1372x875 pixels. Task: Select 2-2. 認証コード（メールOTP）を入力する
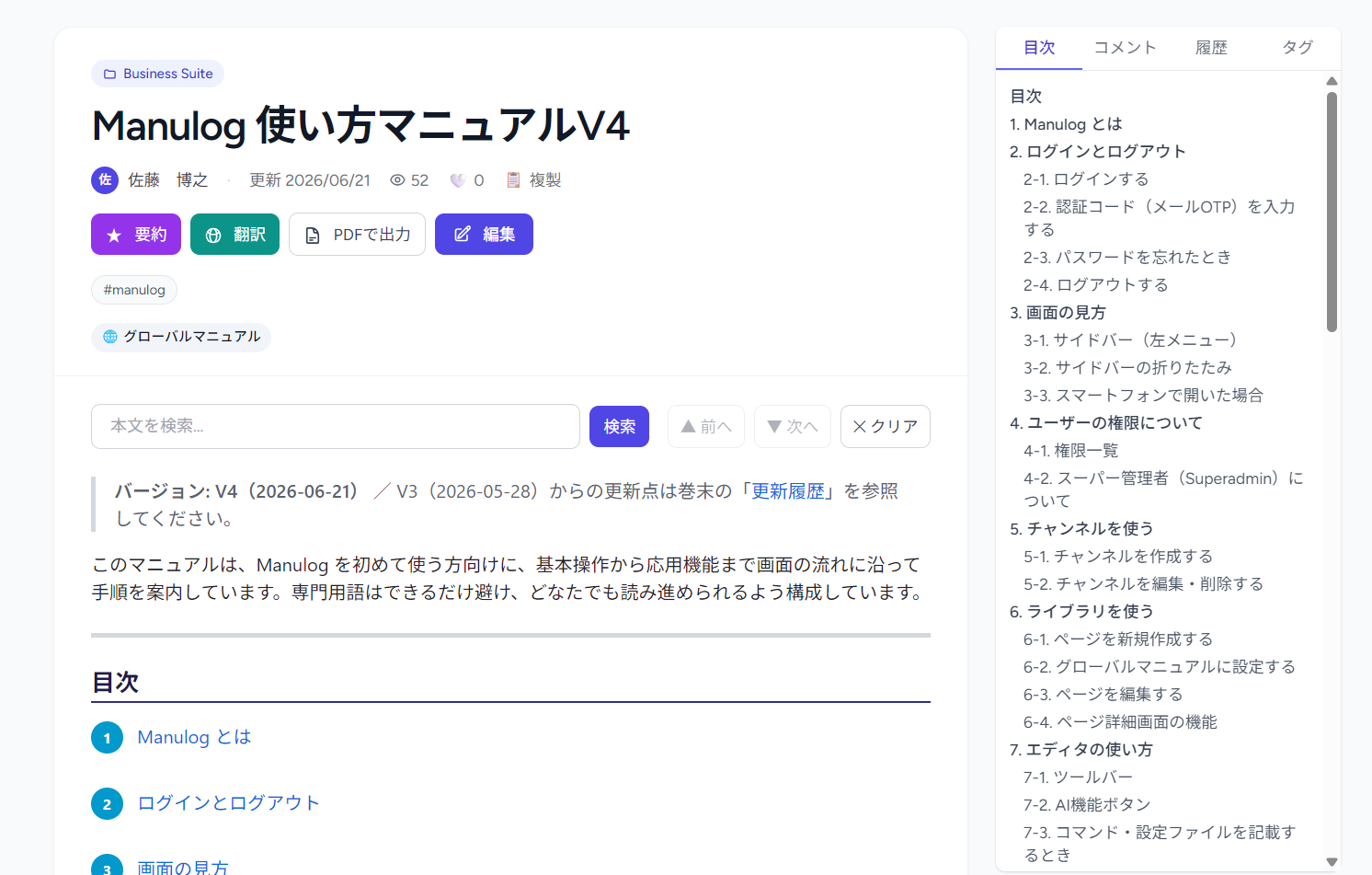(1159, 218)
